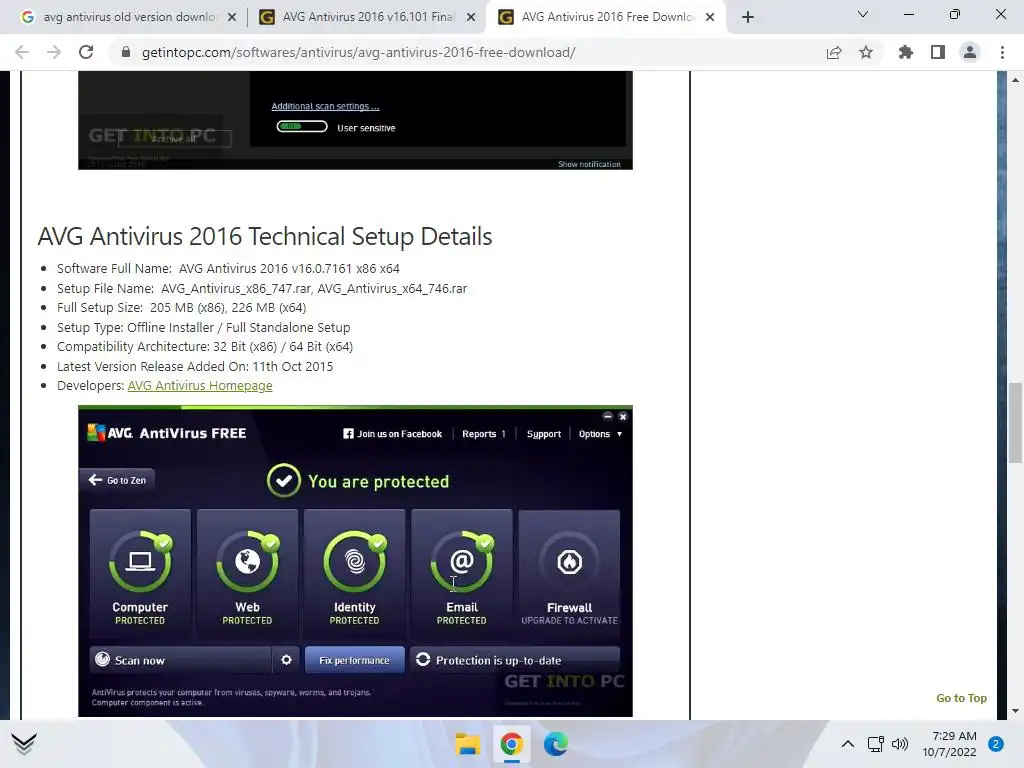Share this page via share icon

pyautogui.click(x=834, y=52)
